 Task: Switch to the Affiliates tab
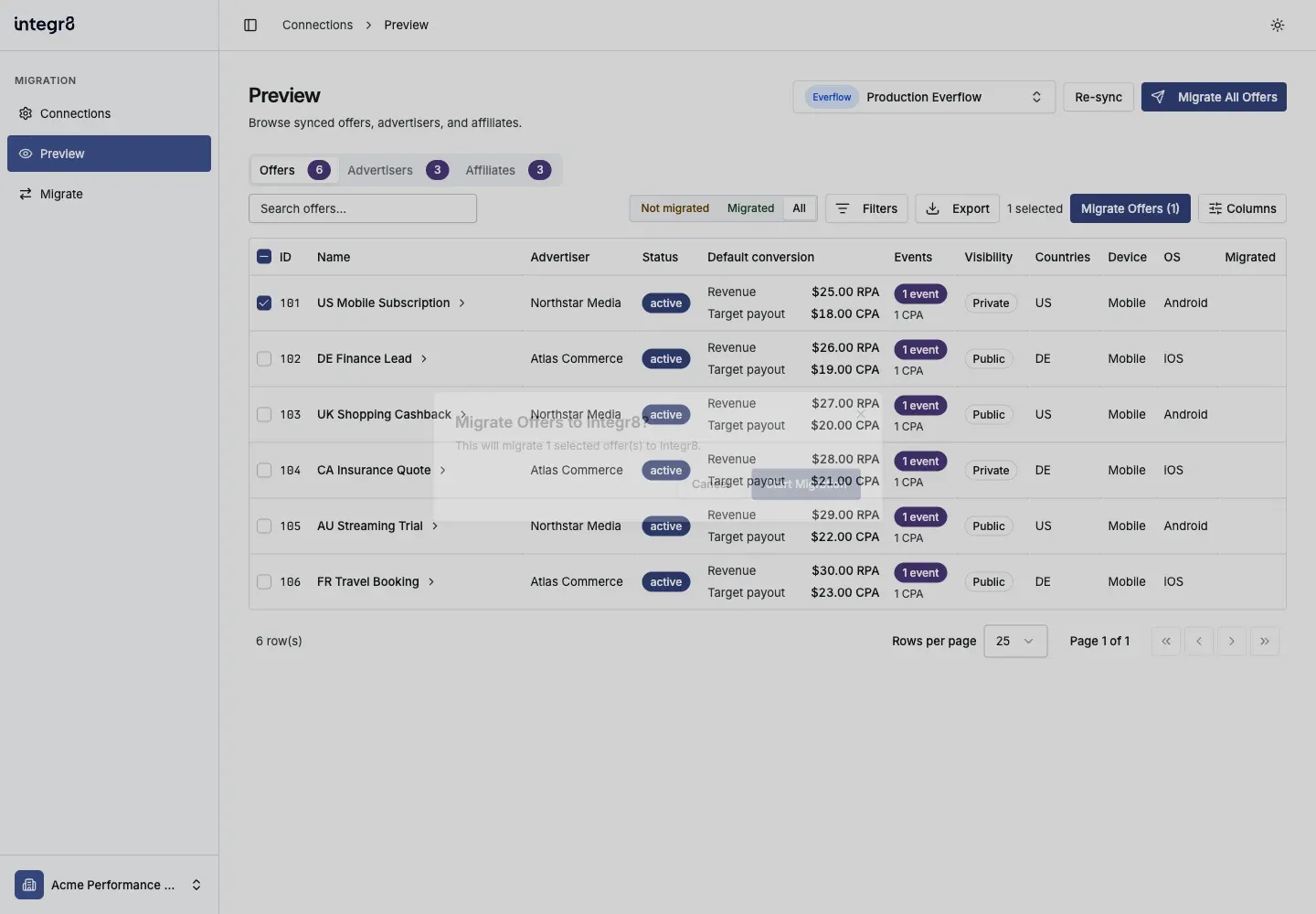click(508, 170)
